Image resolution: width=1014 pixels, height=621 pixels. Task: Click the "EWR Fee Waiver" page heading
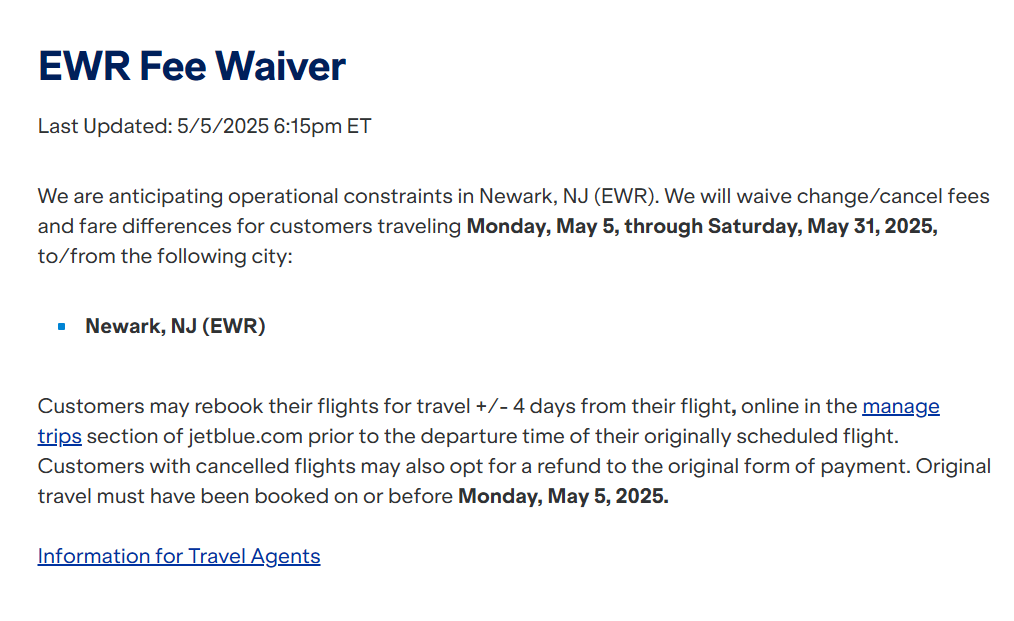(x=192, y=67)
